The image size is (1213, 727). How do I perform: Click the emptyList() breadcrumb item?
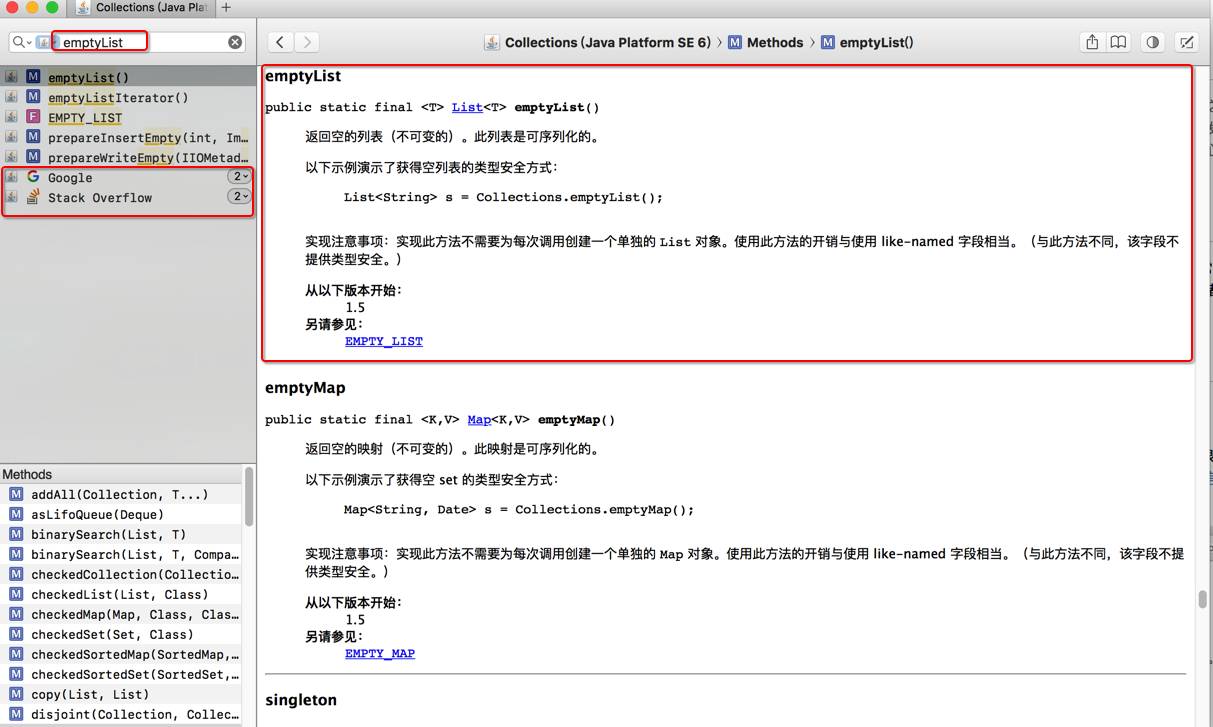[876, 42]
